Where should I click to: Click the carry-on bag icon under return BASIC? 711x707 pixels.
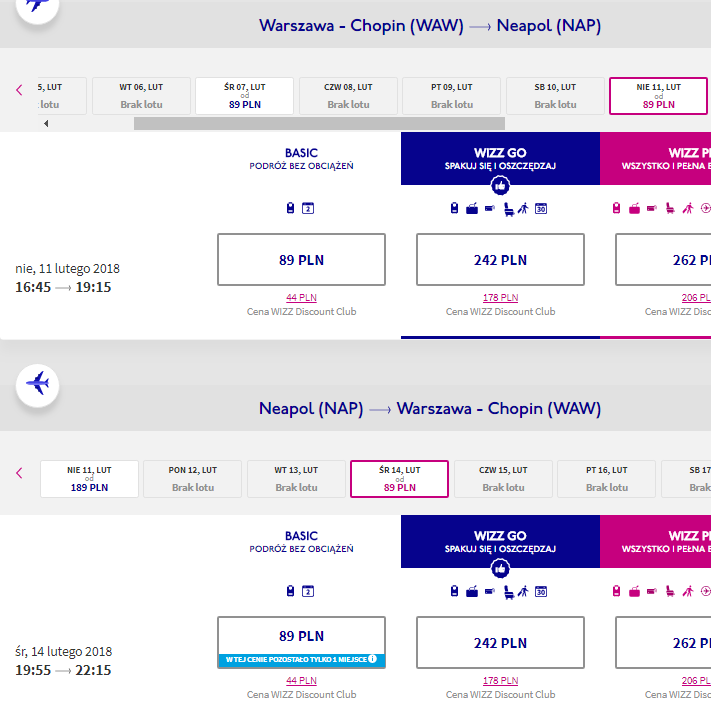[x=290, y=591]
